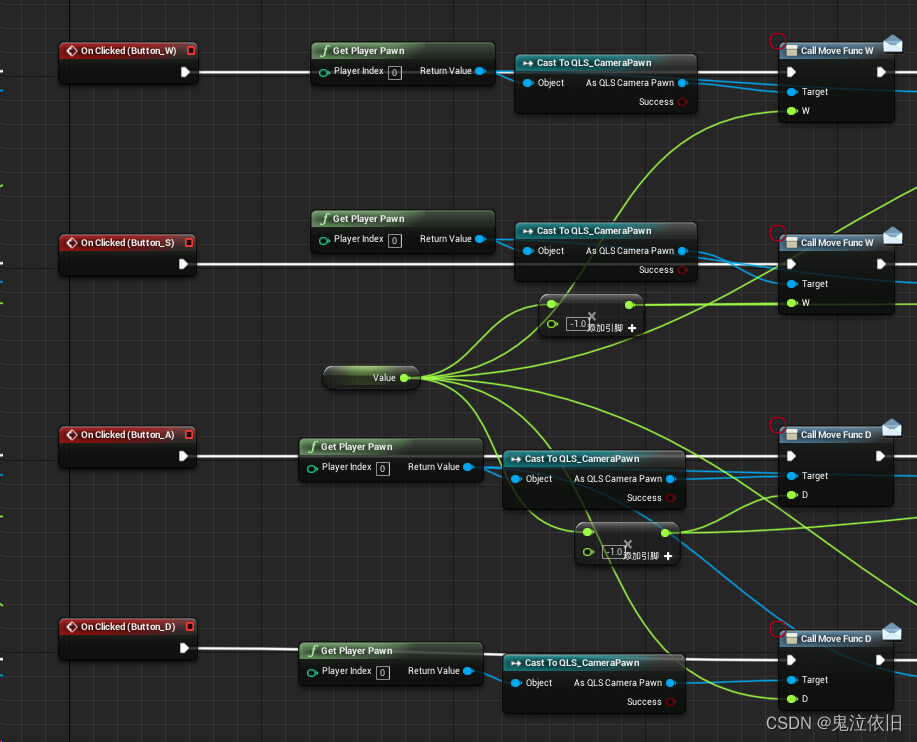Click the -1.0 value field on the lower multiply node
The height and width of the screenshot is (742, 917).
[x=614, y=550]
